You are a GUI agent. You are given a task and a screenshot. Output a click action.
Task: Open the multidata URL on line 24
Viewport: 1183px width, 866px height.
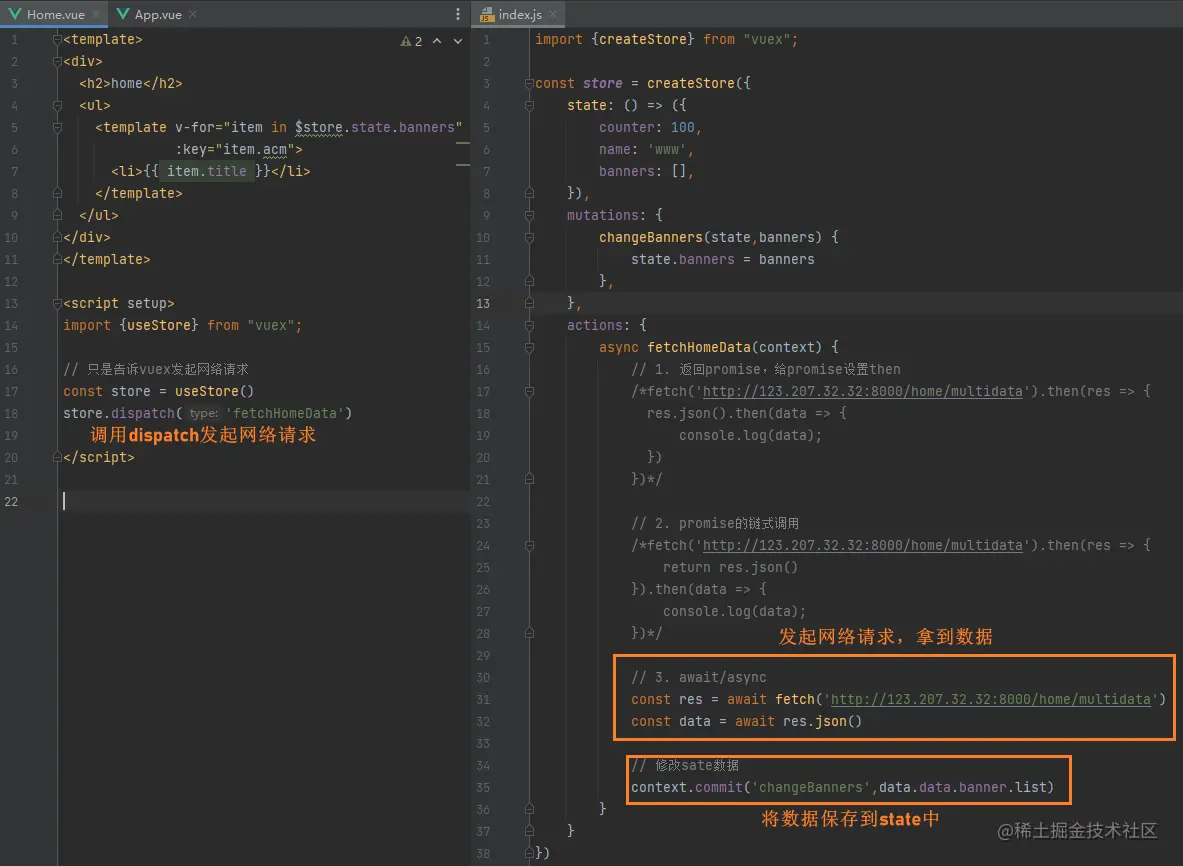pos(862,545)
